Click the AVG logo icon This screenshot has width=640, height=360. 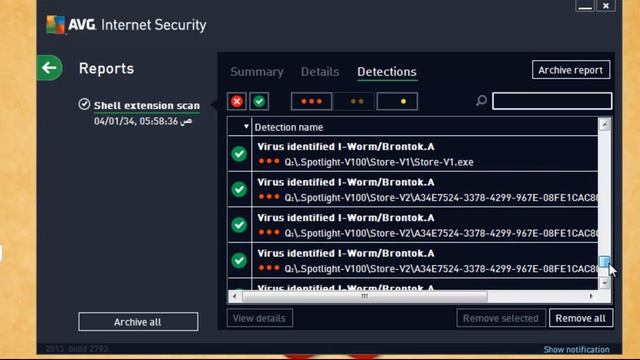pyautogui.click(x=55, y=24)
